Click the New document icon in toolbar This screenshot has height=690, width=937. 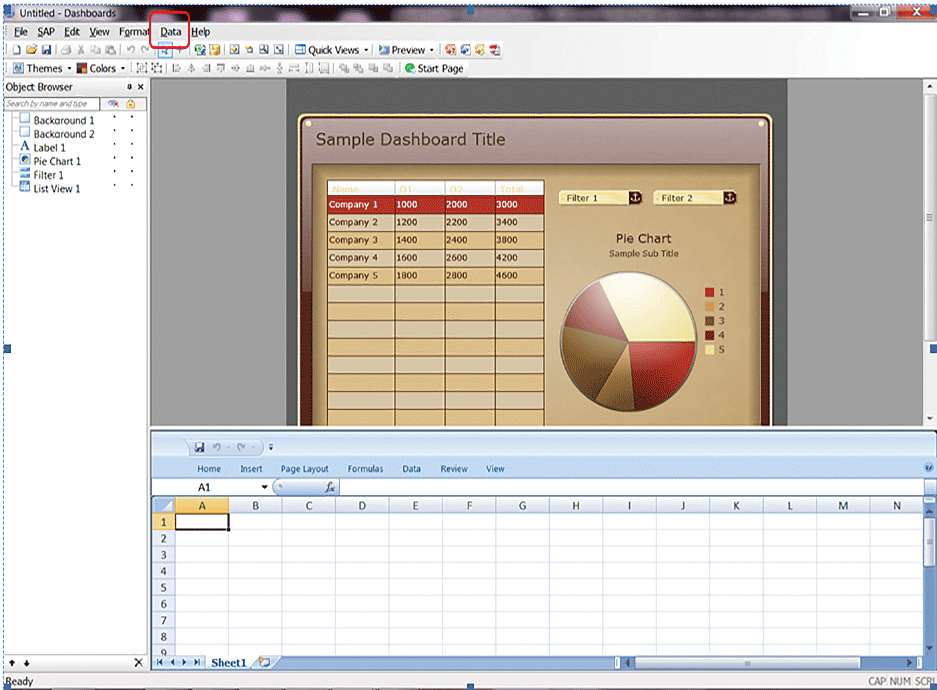[x=17, y=50]
